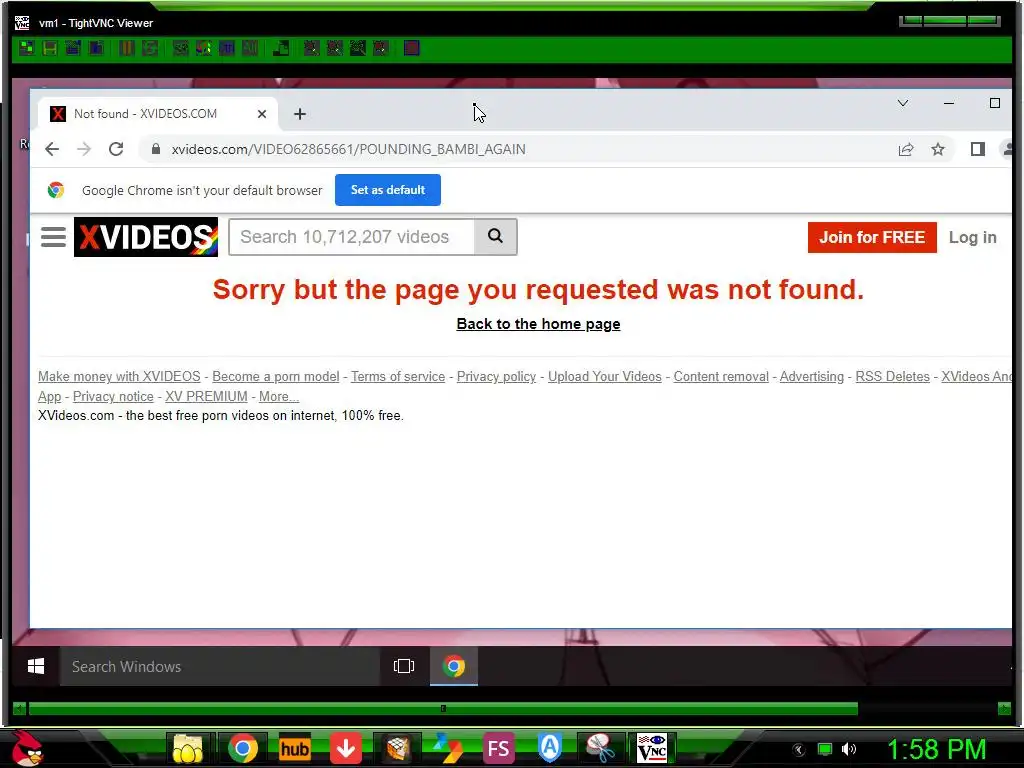Open a new tab with the plus button
Viewport: 1024px width, 768px height.
(300, 114)
